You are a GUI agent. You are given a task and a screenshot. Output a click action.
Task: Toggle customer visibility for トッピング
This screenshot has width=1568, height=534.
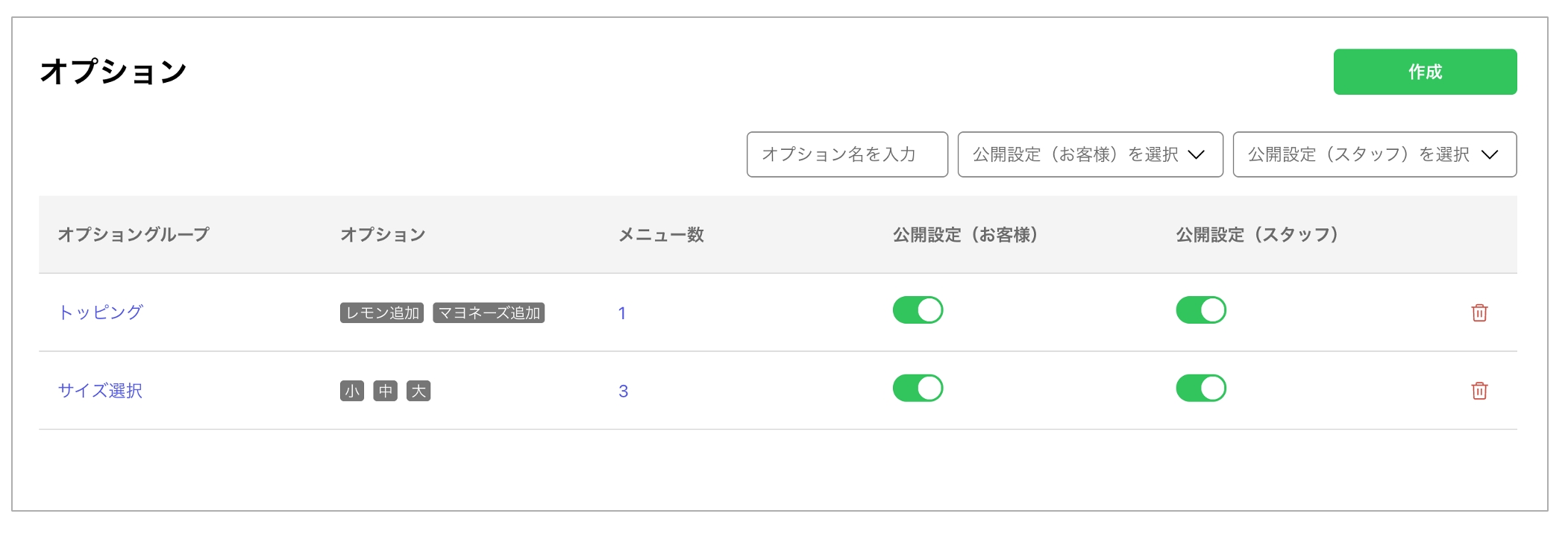(918, 310)
